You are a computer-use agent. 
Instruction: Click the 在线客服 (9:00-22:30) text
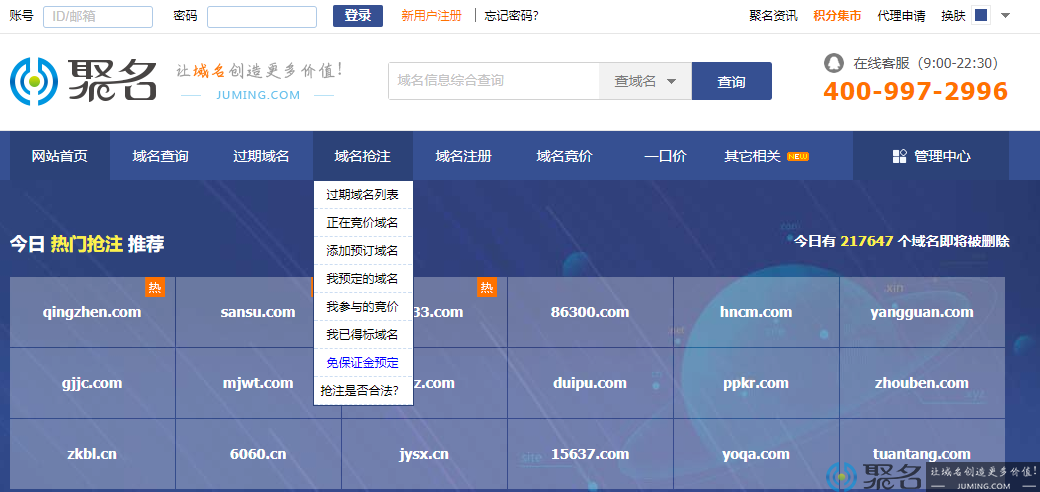[925, 64]
